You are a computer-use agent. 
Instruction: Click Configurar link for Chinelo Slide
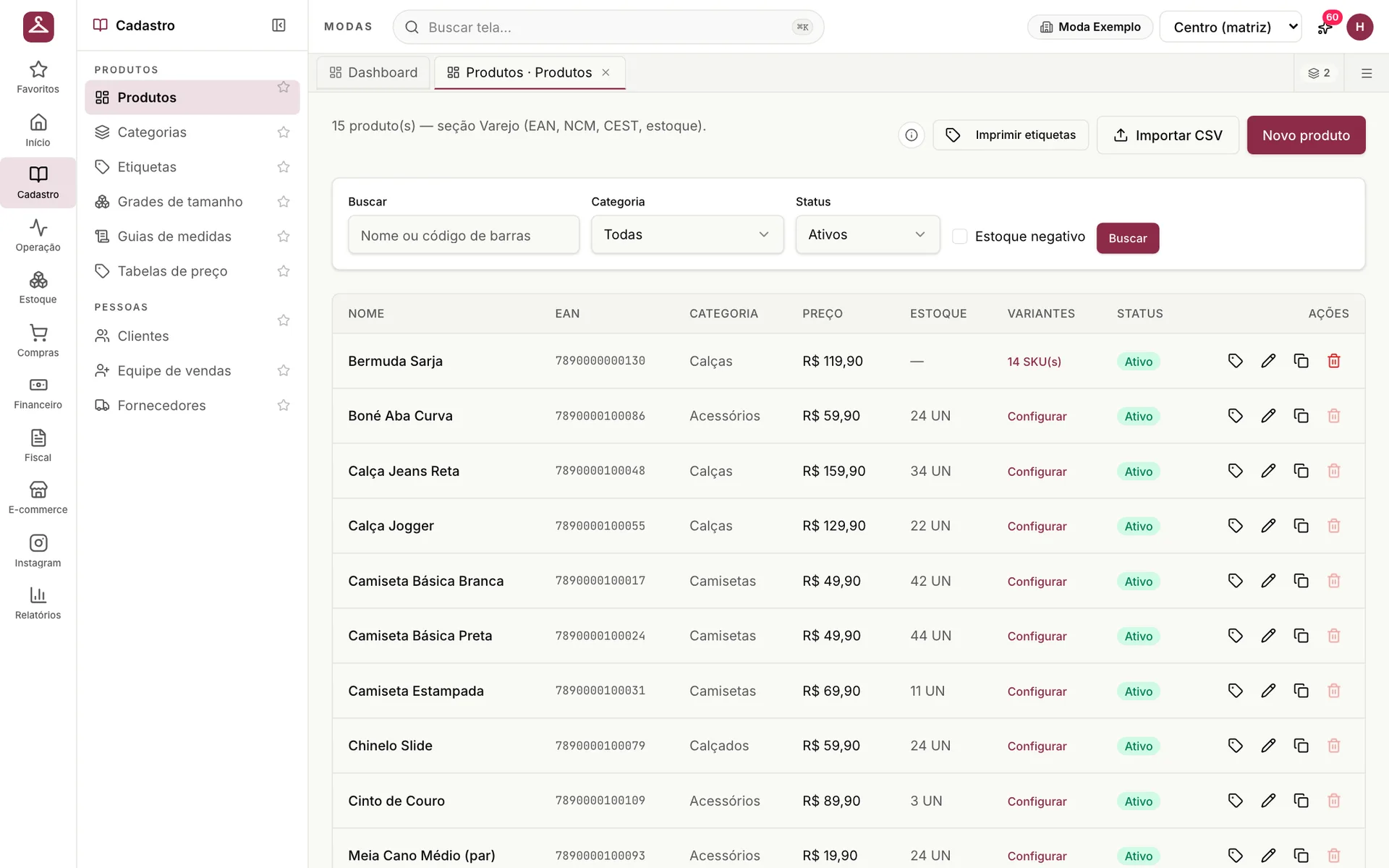pos(1037,746)
